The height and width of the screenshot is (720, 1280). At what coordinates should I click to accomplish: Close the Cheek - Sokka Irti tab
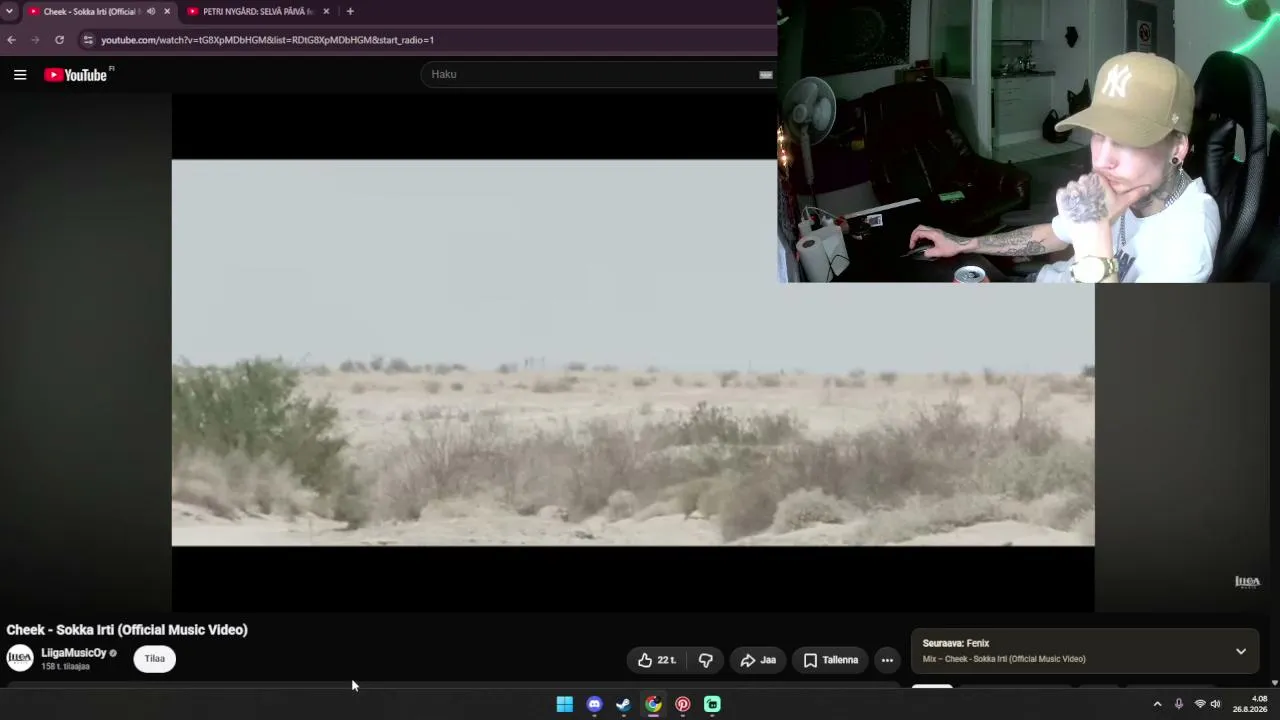click(x=167, y=11)
